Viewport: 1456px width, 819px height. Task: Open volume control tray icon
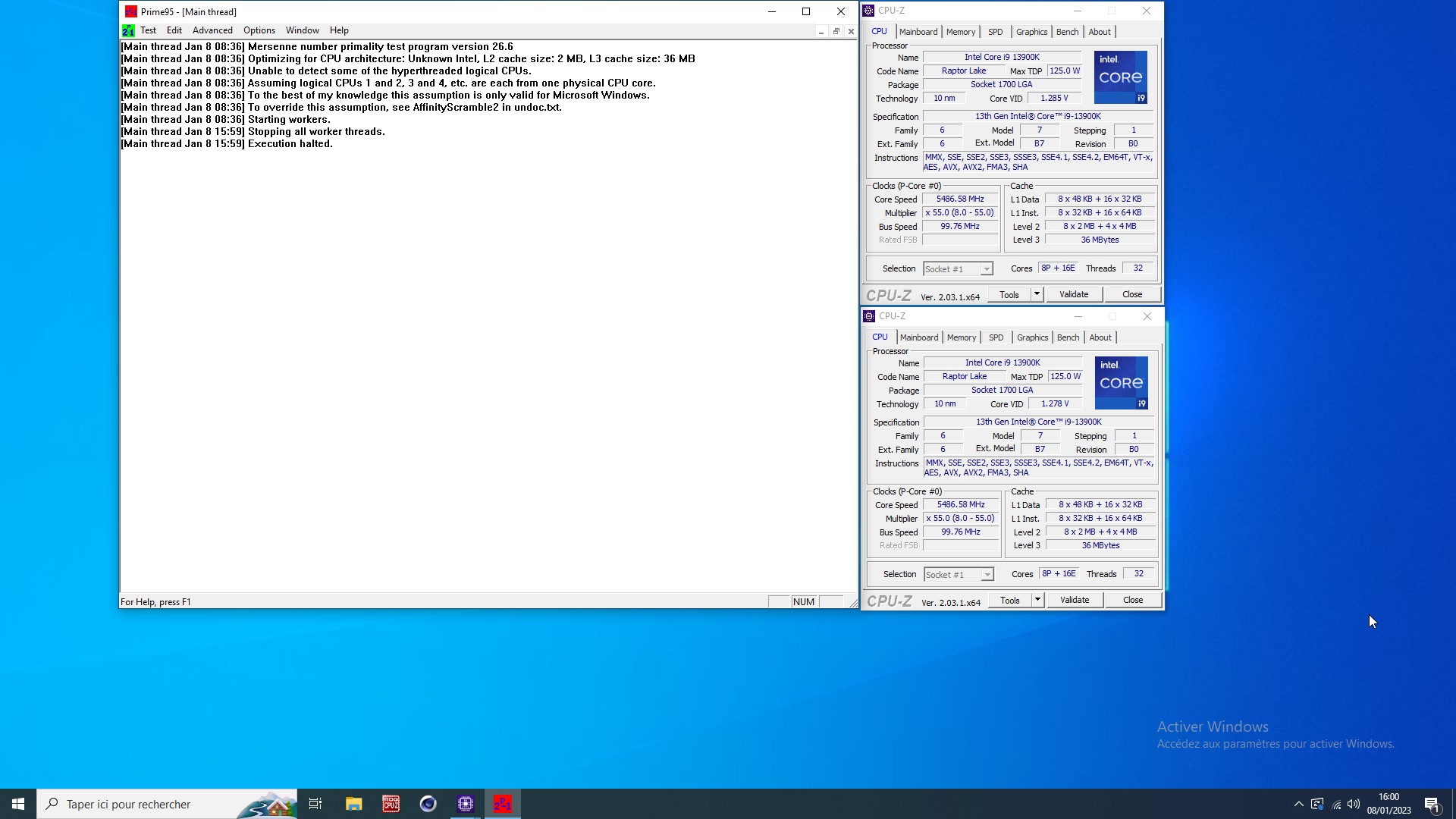click(x=1354, y=804)
